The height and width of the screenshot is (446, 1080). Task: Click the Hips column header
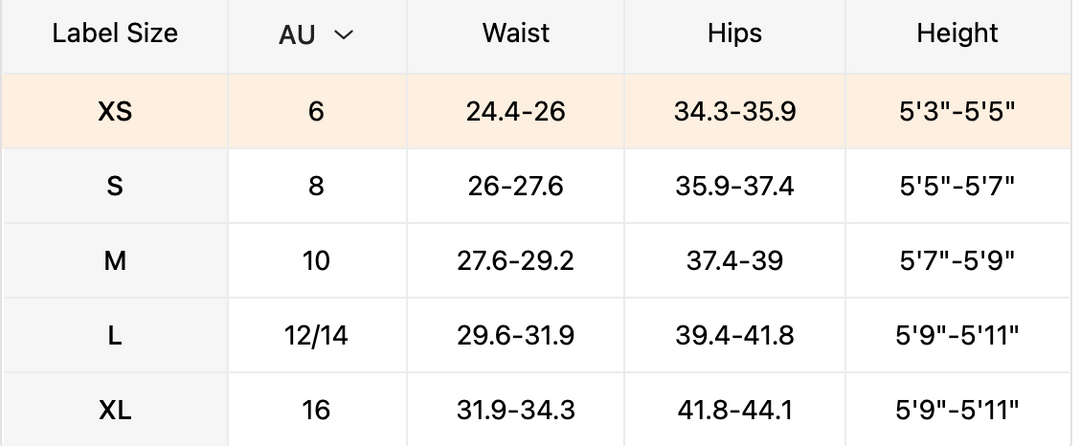[x=734, y=33]
